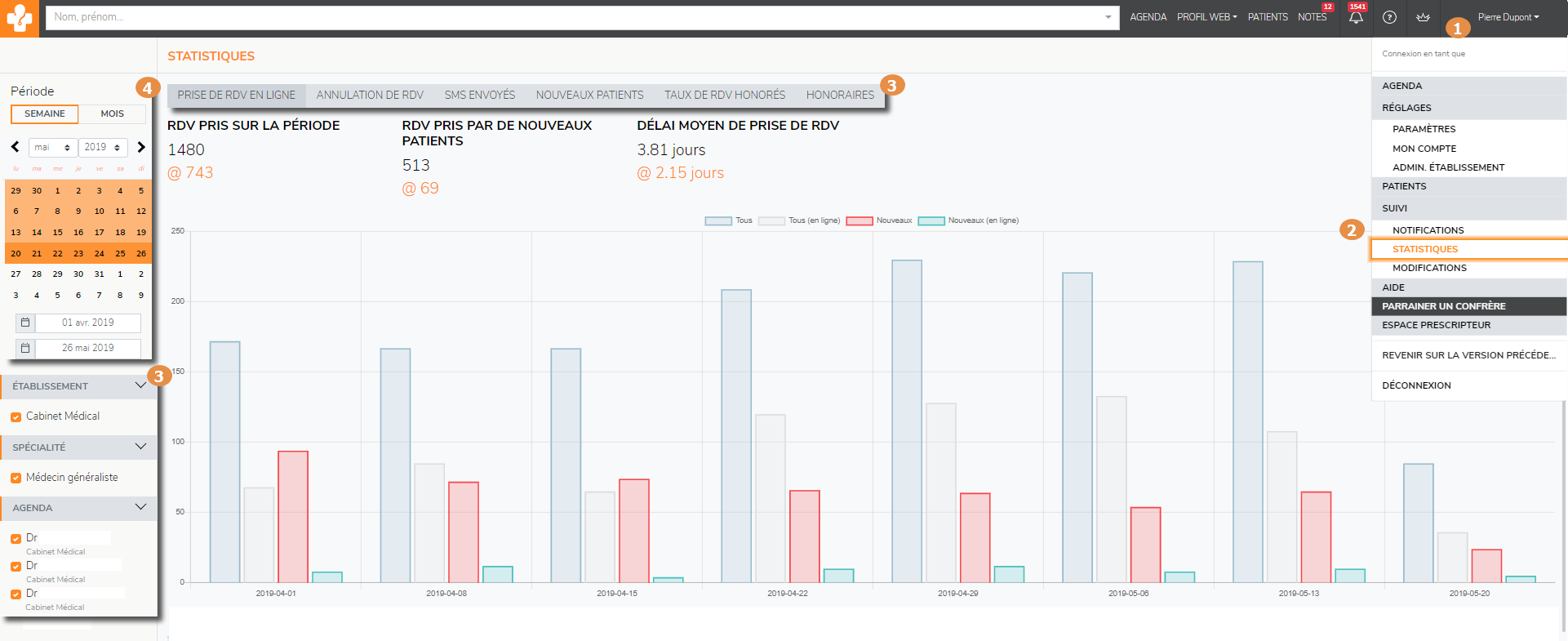Toggle the red Nouveaux legend swatch

coord(860,220)
